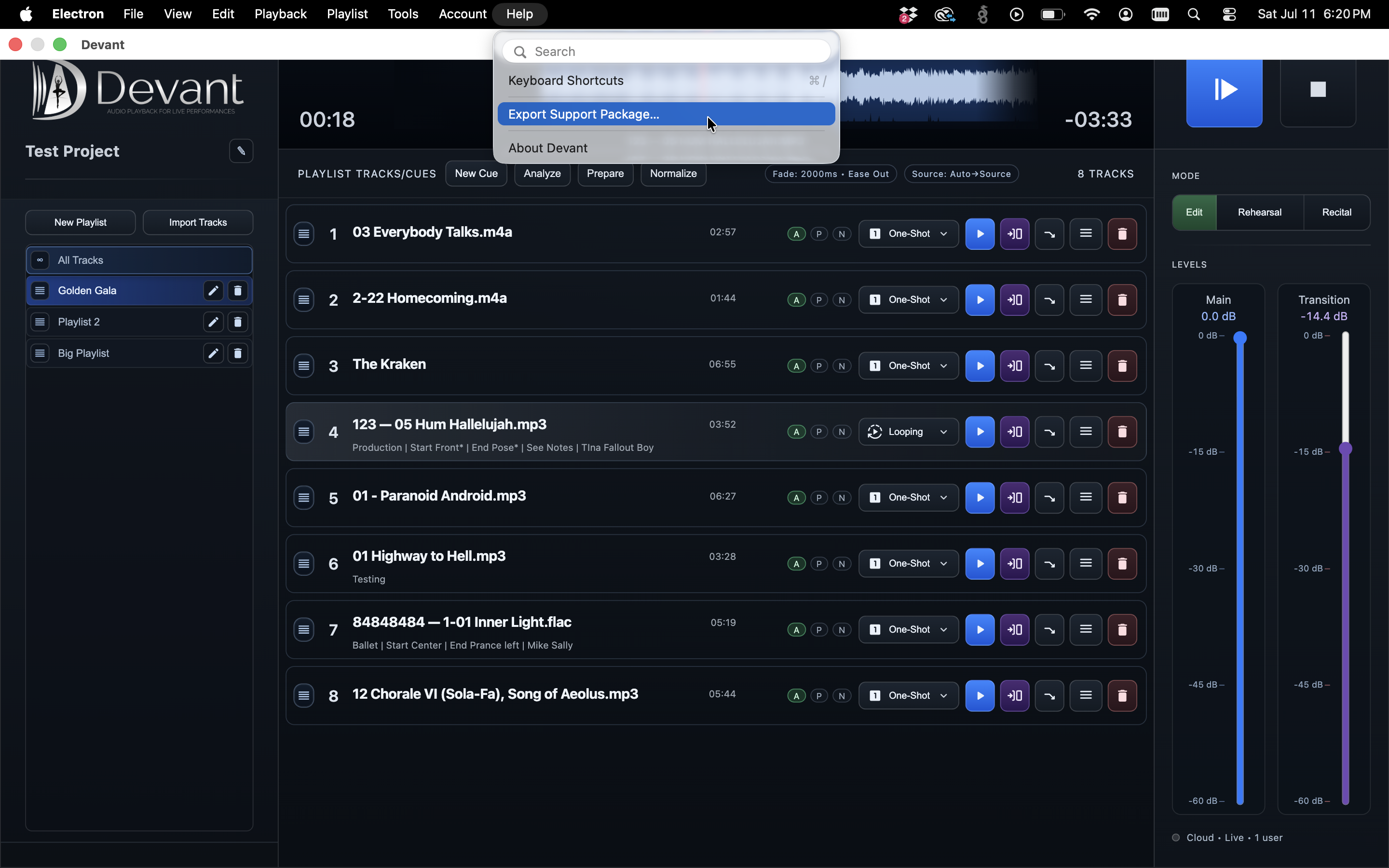Open notes menu icon for Everybody Talks row
Viewport: 1389px width, 868px height.
pos(1085,234)
